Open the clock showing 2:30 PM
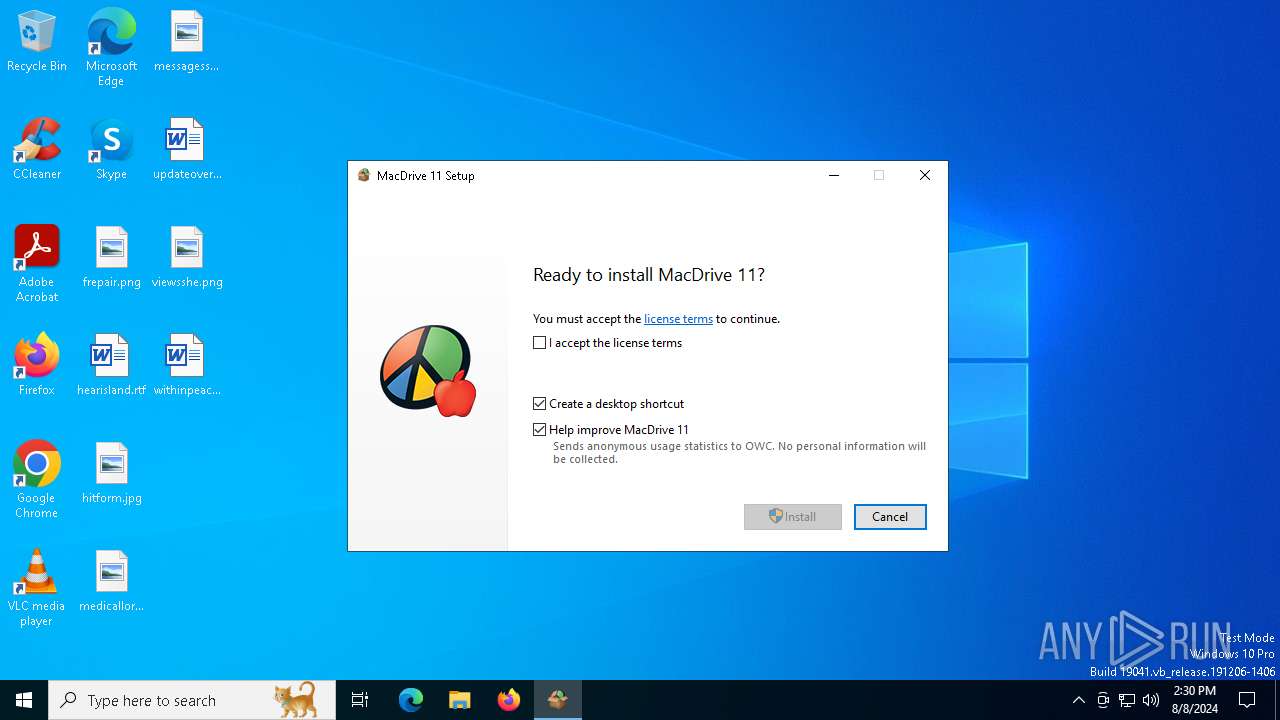This screenshot has height=720, width=1280. pos(1195,700)
